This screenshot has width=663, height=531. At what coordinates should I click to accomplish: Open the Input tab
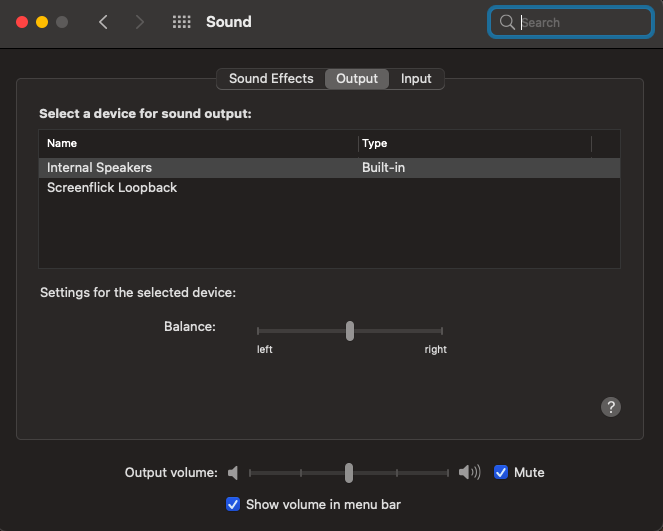(416, 79)
